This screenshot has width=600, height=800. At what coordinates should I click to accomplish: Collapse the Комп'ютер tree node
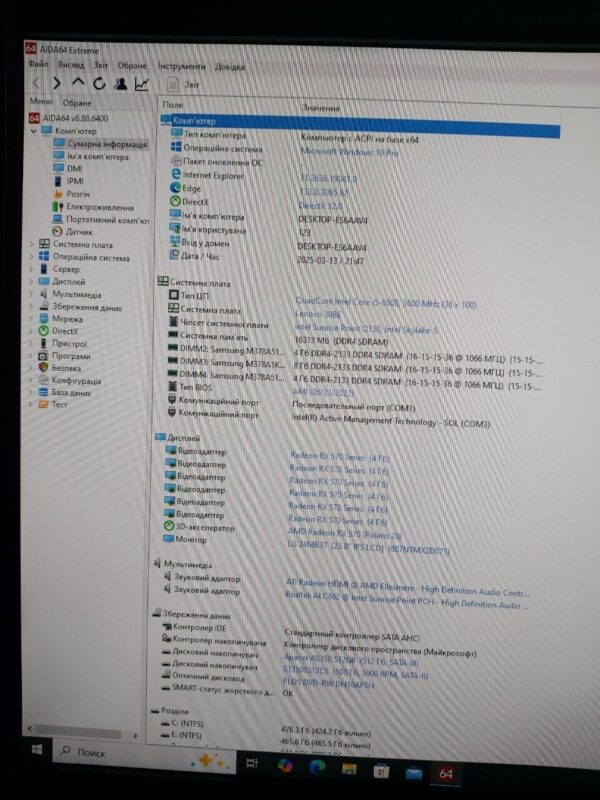[x=34, y=131]
